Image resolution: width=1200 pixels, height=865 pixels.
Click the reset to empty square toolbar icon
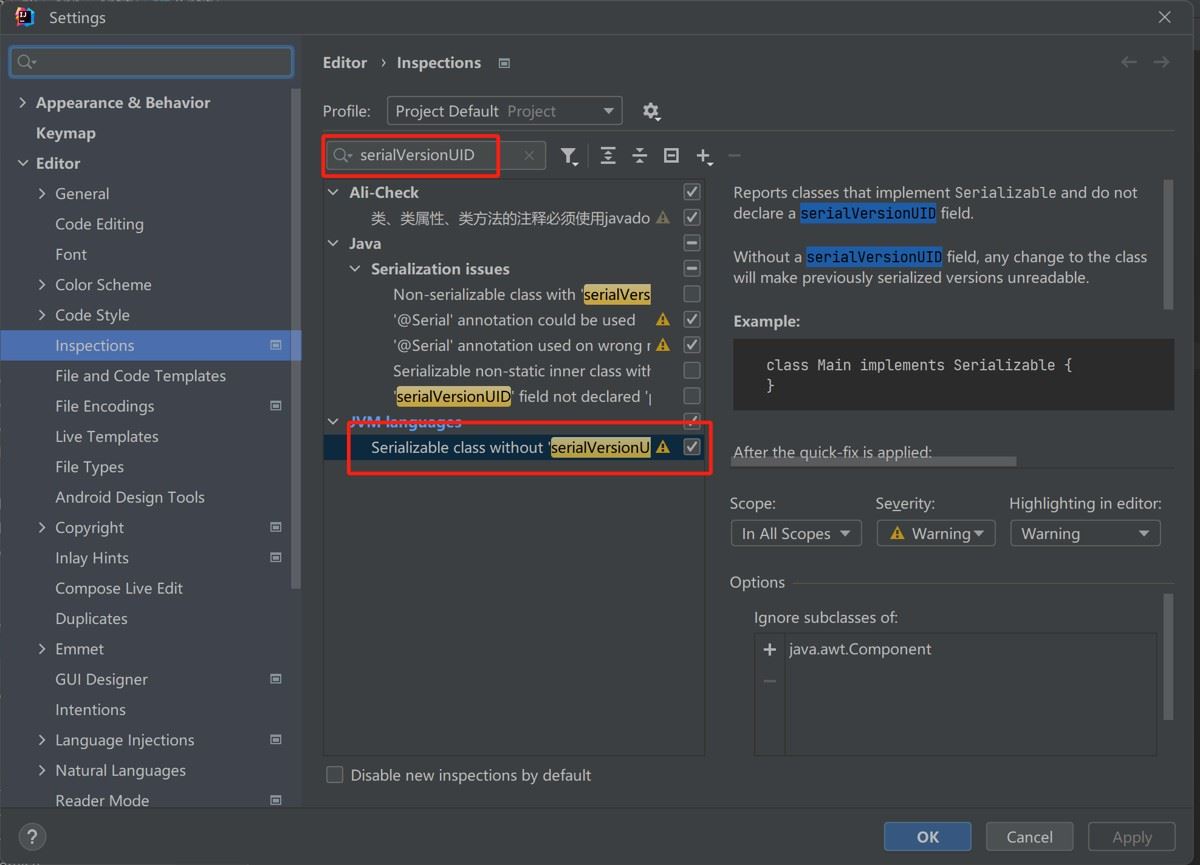click(x=672, y=156)
